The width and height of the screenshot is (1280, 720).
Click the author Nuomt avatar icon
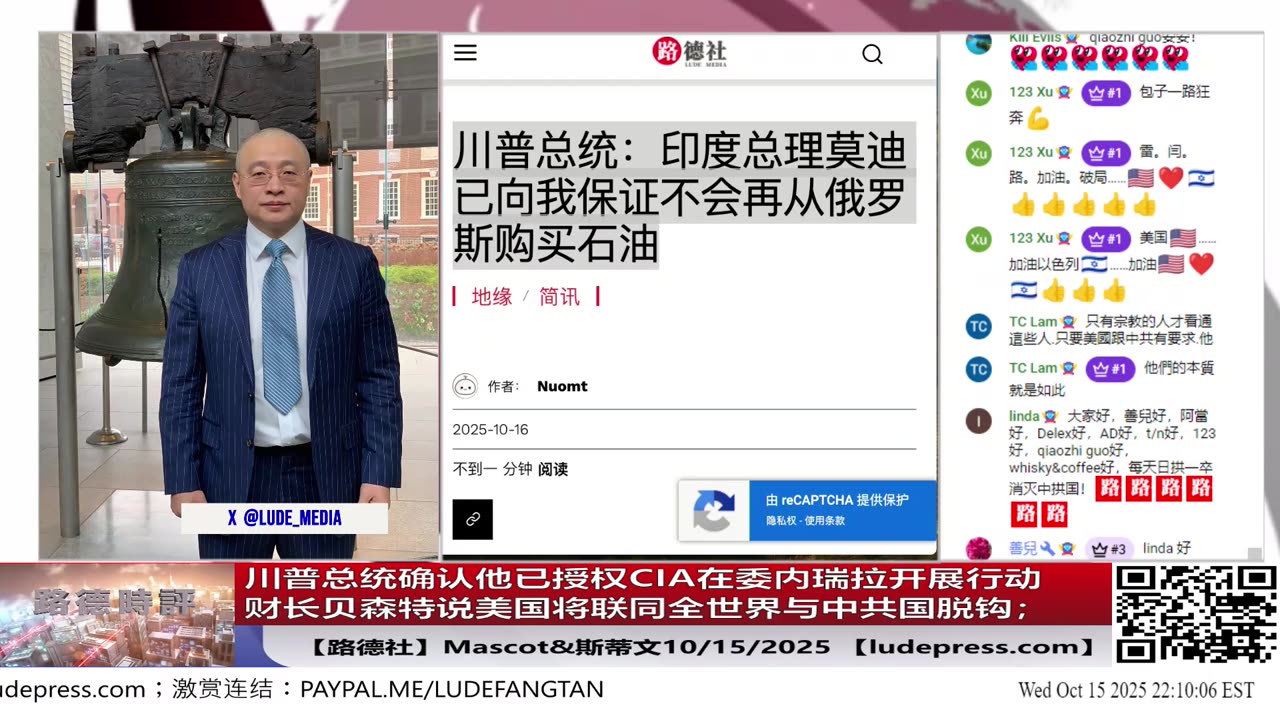(x=465, y=386)
